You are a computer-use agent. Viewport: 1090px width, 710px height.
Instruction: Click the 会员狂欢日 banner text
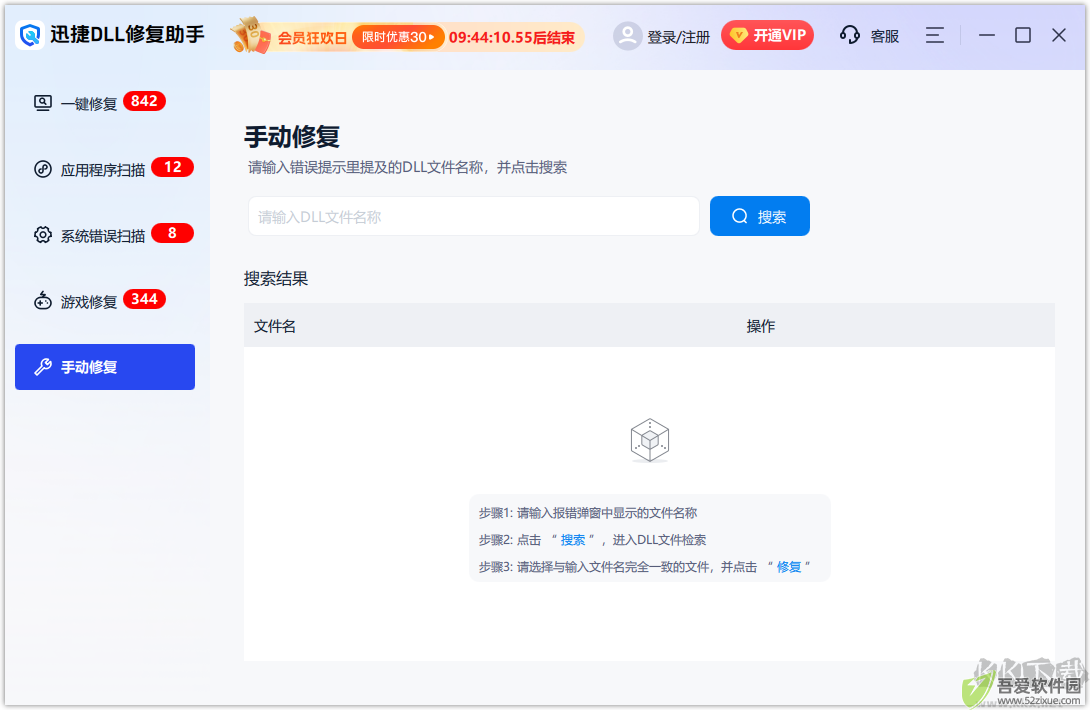(x=312, y=38)
